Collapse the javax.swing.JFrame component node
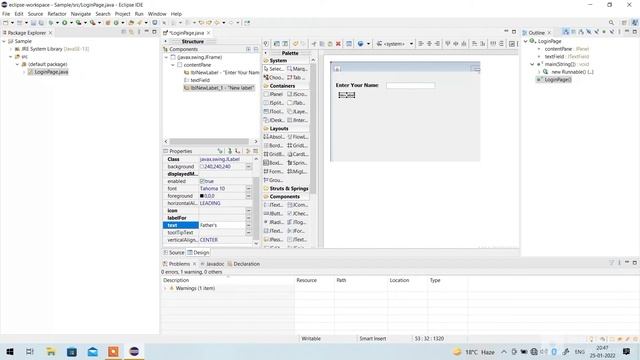The width and height of the screenshot is (640, 360). [x=167, y=58]
